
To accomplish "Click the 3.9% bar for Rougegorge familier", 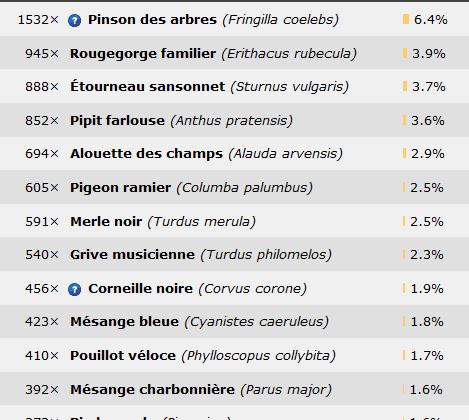I will point(405,54).
